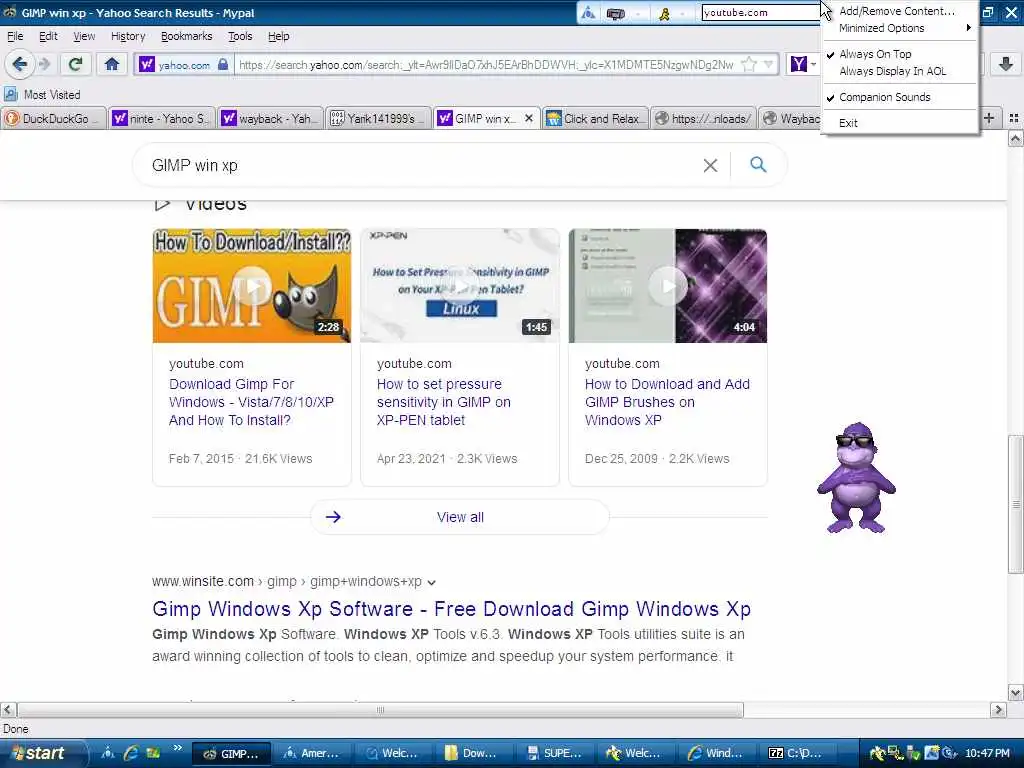Screen dimensions: 1024x768
Task: Open search engine selector dropdown
Action: (814, 64)
